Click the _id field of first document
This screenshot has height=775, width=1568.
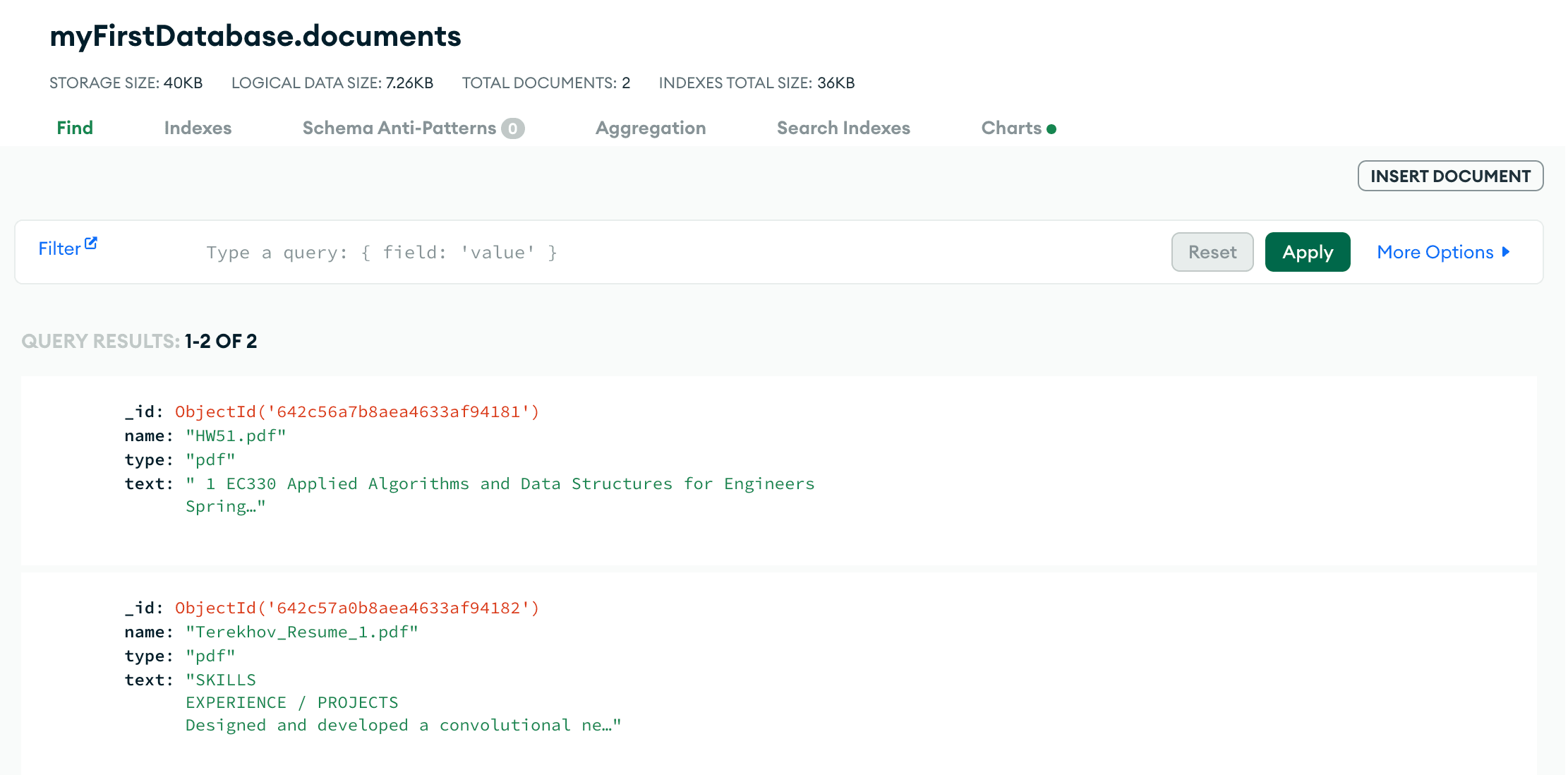[x=144, y=411]
